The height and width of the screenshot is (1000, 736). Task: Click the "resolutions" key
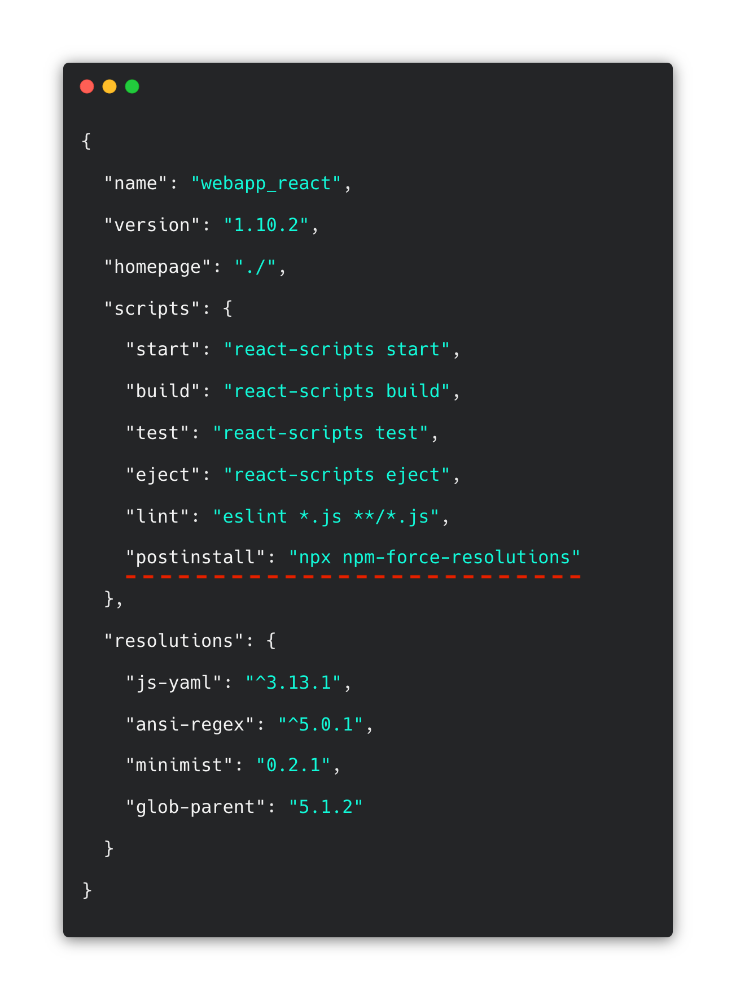174,640
